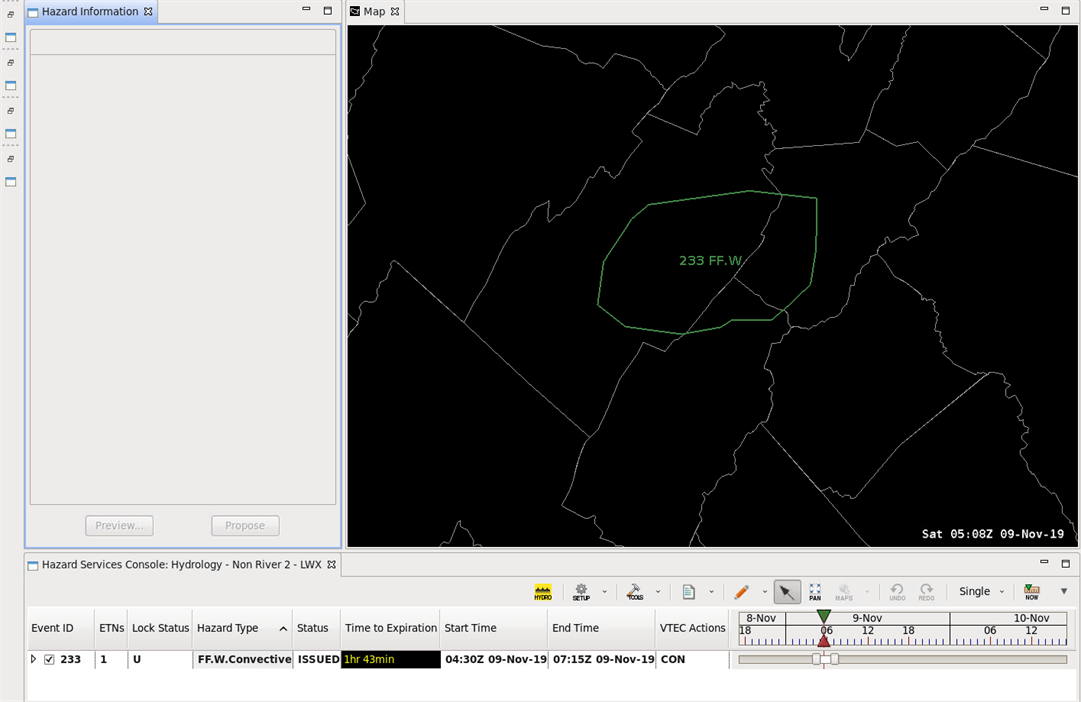Maximize the Hazard Services Console panel

[1065, 563]
